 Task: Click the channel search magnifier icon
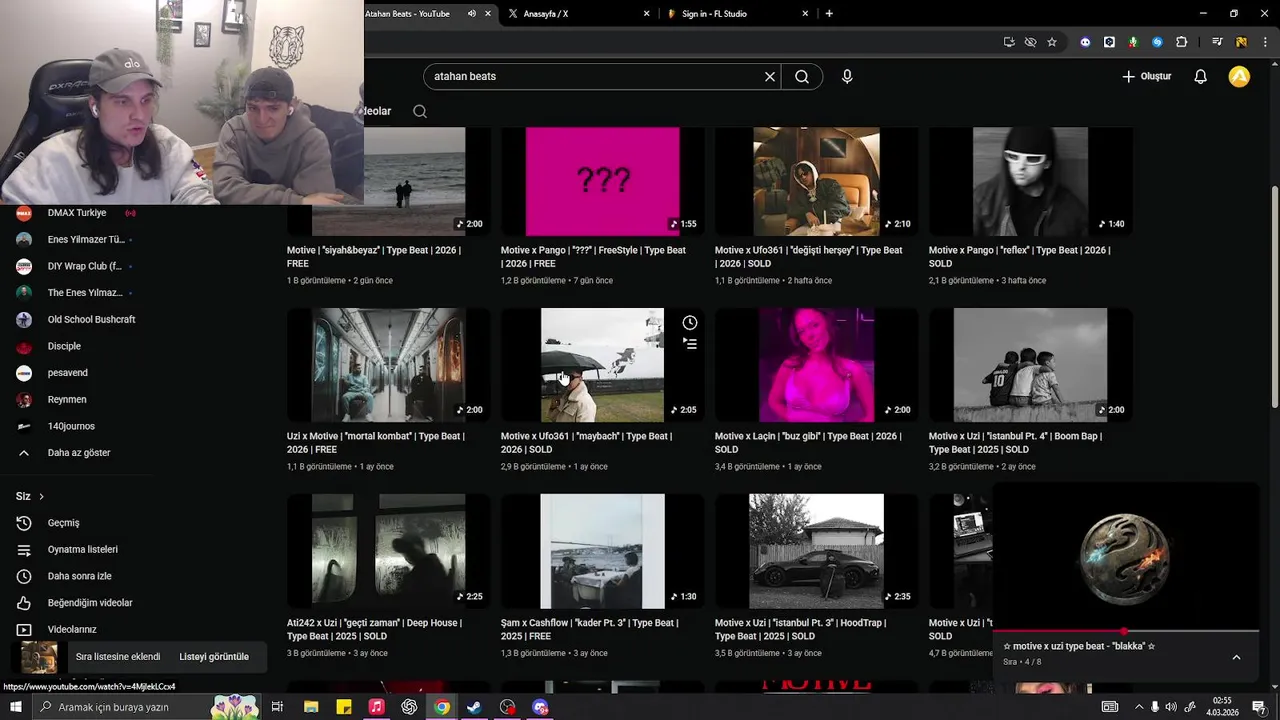coord(420,111)
